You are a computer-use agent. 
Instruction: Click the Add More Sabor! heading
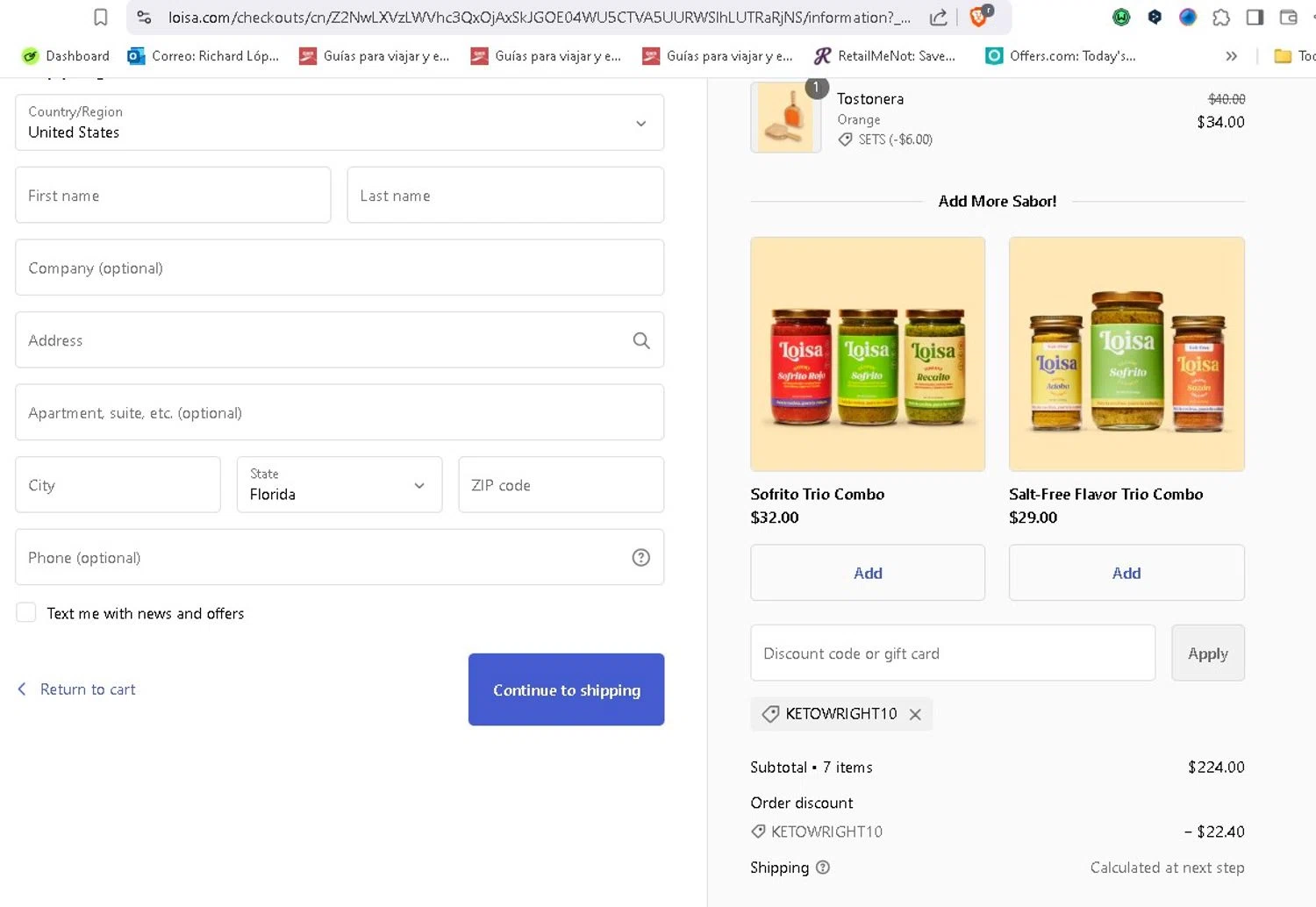tap(998, 201)
